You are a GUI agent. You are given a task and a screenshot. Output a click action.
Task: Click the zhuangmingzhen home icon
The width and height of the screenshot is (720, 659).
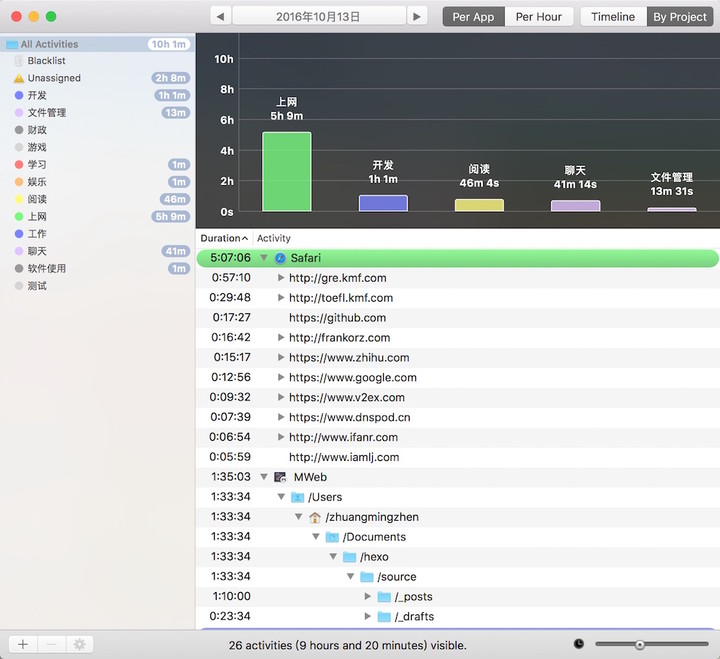tap(315, 517)
